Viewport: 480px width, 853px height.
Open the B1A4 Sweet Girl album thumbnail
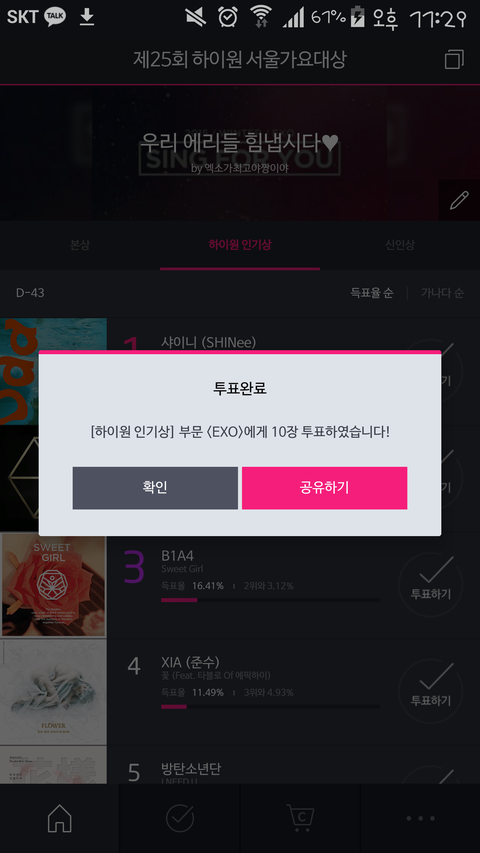pyautogui.click(x=53, y=585)
